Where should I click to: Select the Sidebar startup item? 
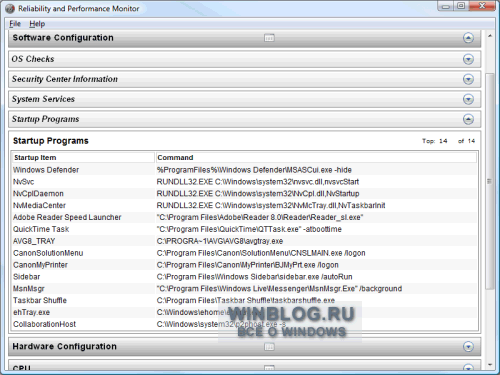[27, 277]
